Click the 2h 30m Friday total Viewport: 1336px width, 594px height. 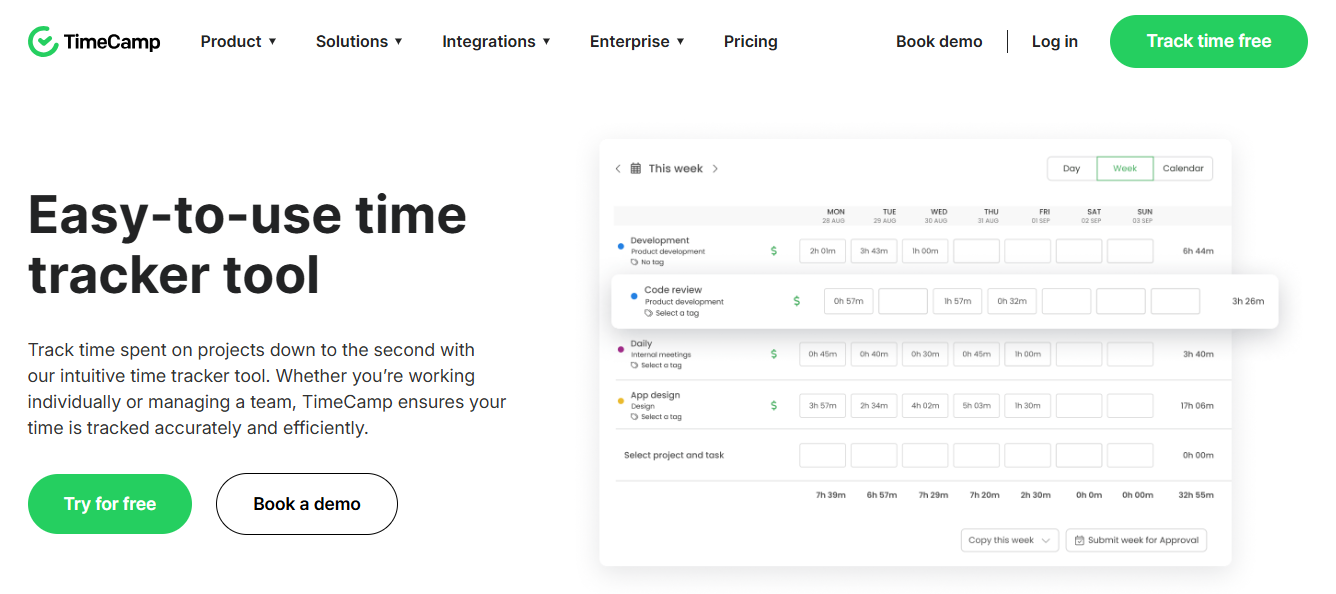pos(1034,495)
